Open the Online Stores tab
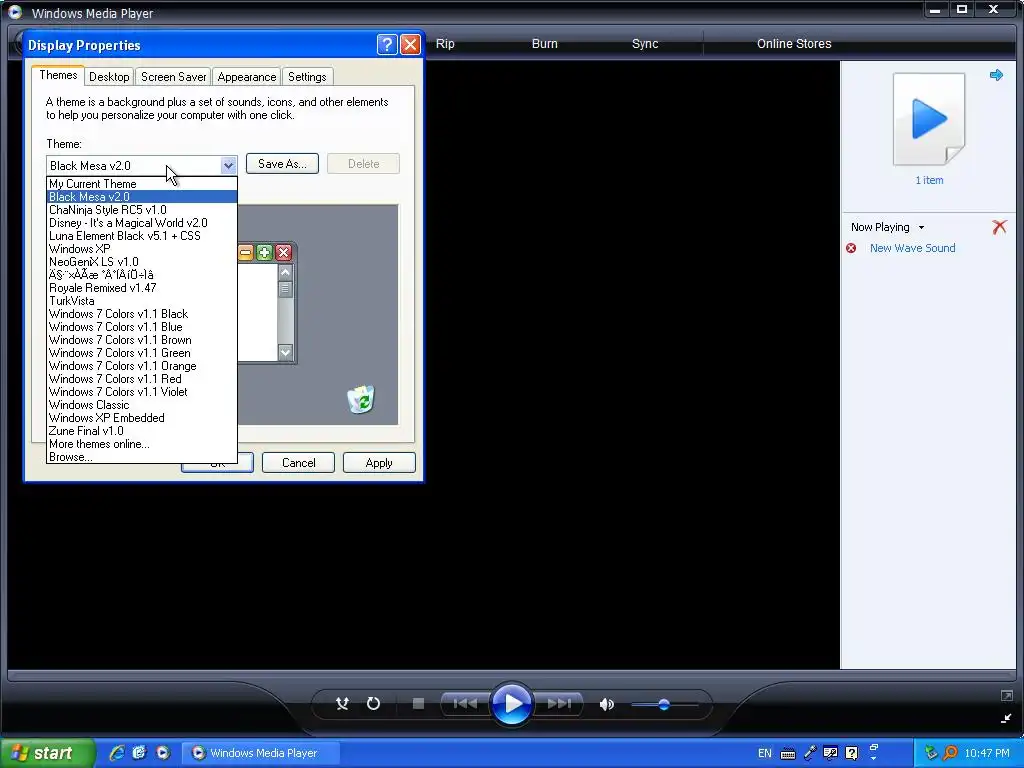The image size is (1024, 768). tap(794, 44)
